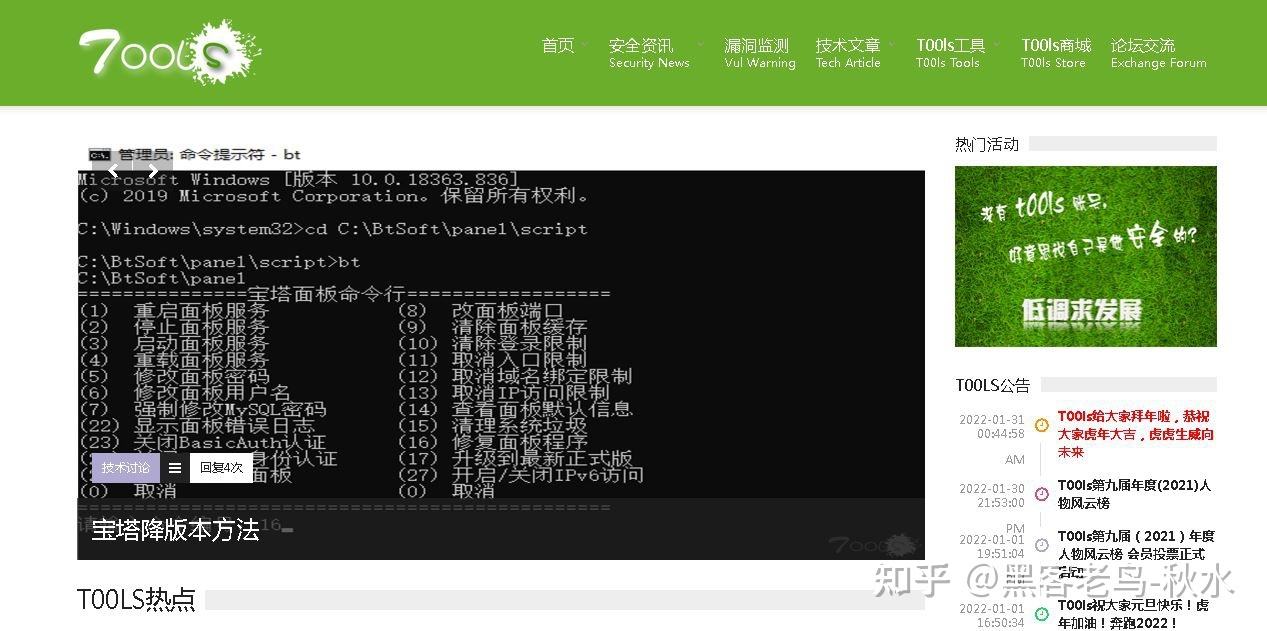
Task: Open T00ls工具 Tools menu
Action: (x=950, y=53)
